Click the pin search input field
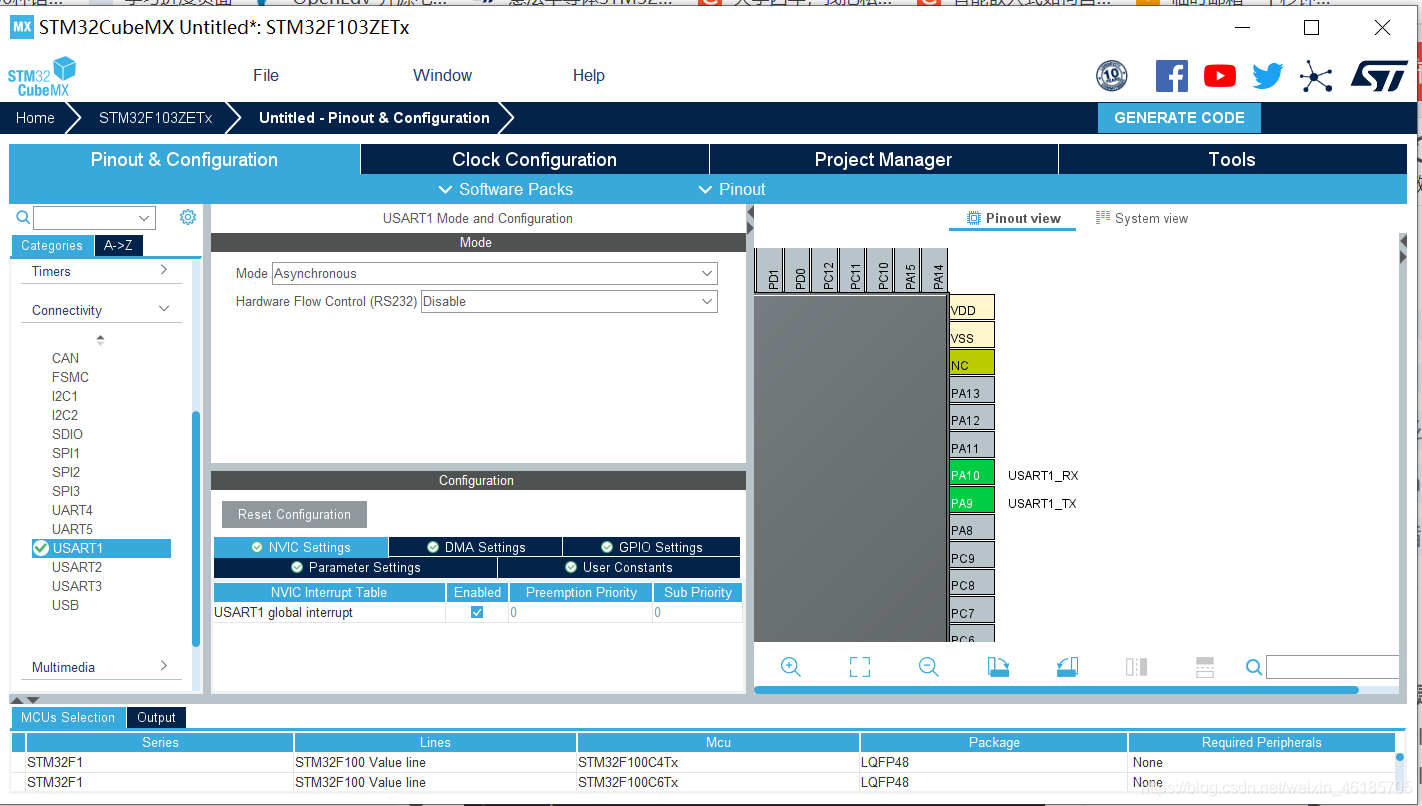Image resolution: width=1422 pixels, height=806 pixels. tap(1332, 667)
